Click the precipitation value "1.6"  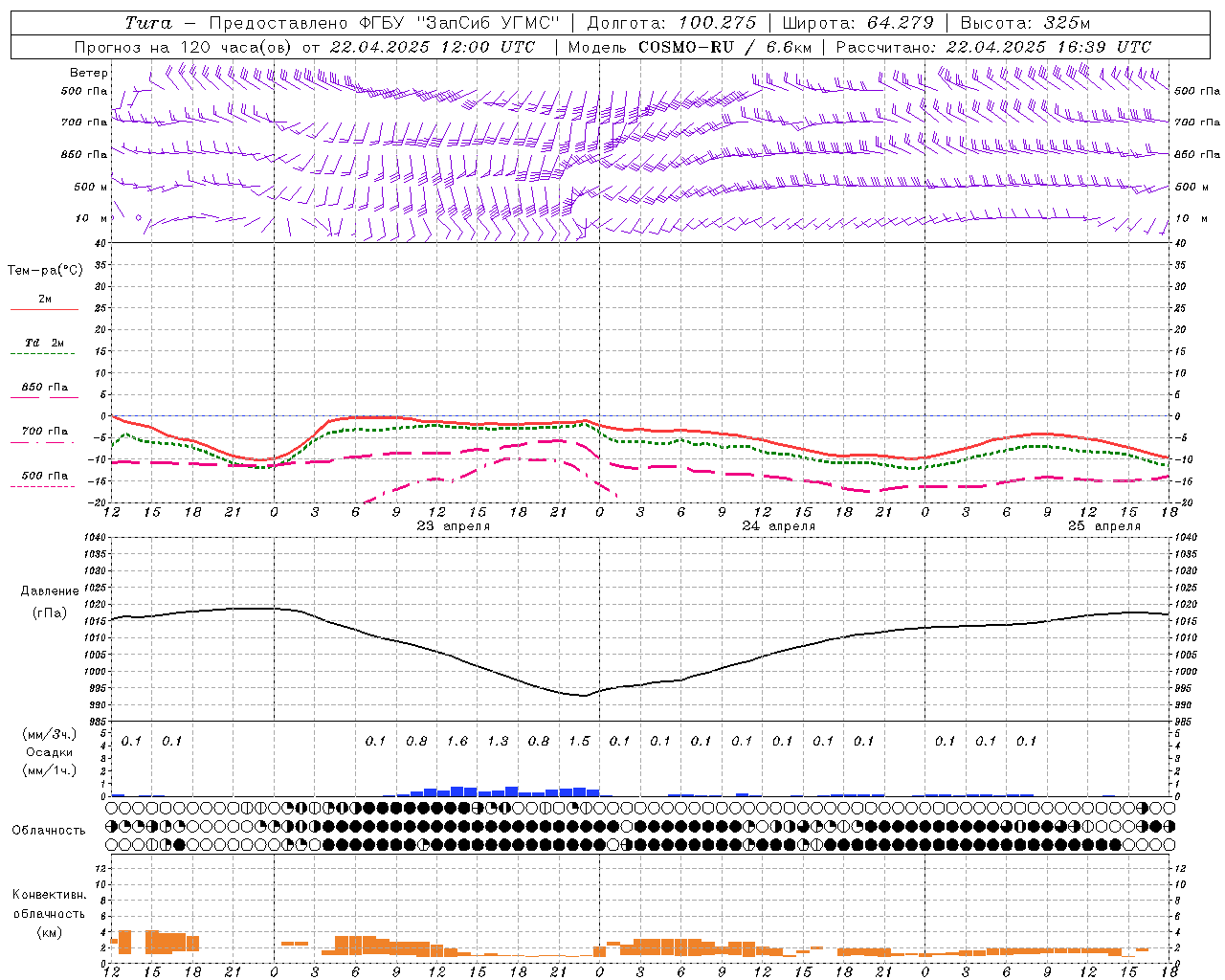[x=457, y=741]
